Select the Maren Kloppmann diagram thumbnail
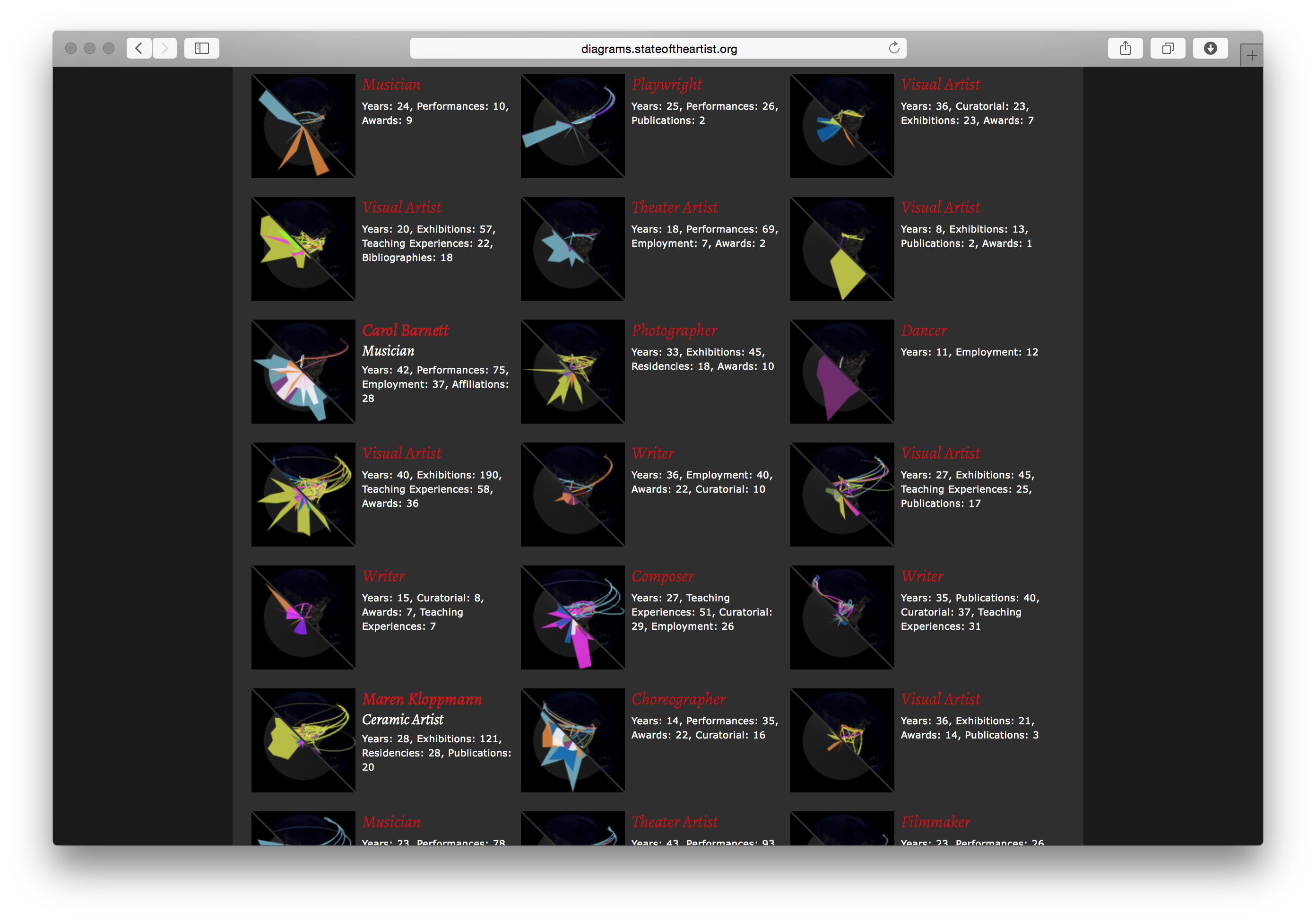1316x921 pixels. pyautogui.click(x=303, y=740)
